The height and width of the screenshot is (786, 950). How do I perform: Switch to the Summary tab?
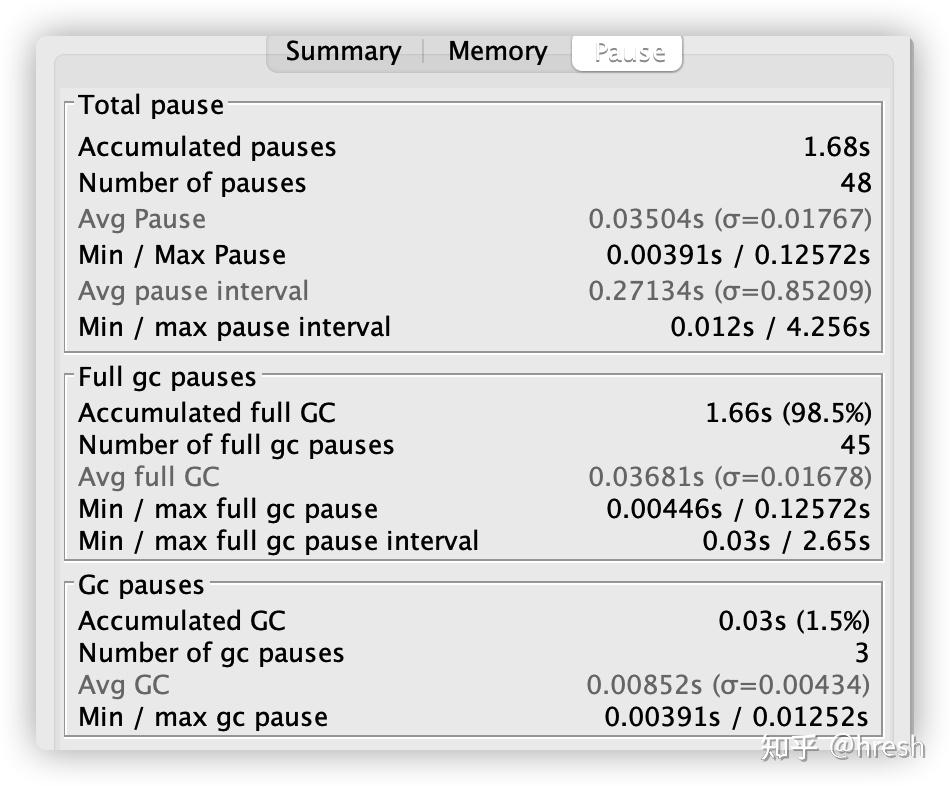(x=344, y=52)
